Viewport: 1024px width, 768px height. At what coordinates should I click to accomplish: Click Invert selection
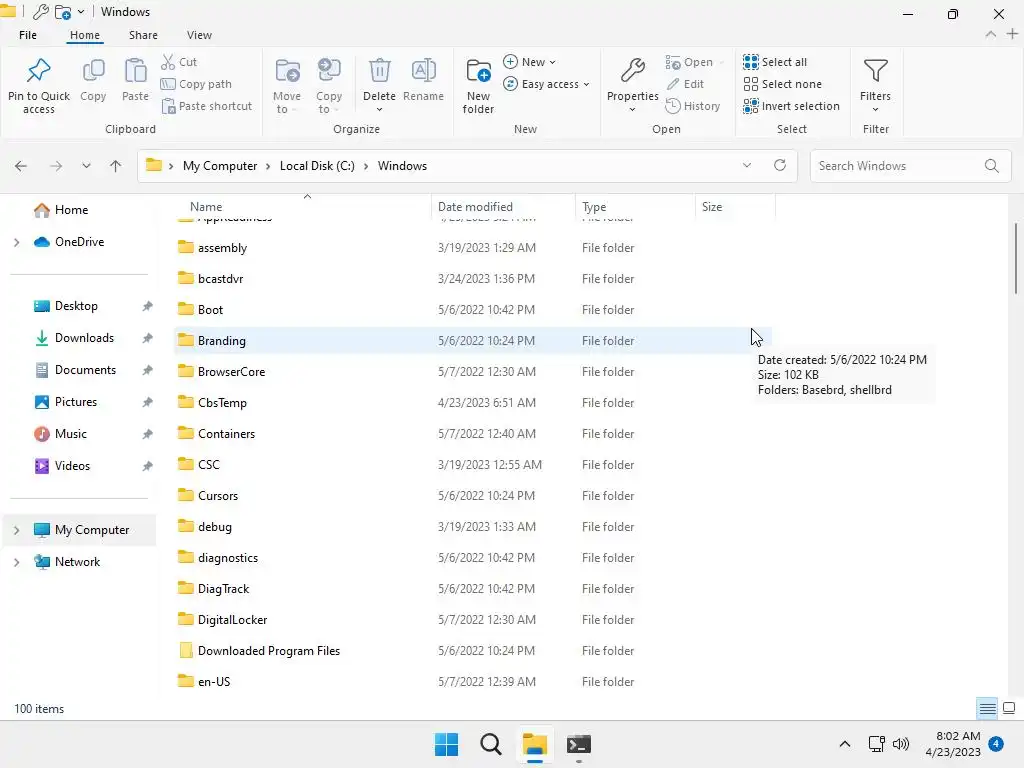[792, 106]
